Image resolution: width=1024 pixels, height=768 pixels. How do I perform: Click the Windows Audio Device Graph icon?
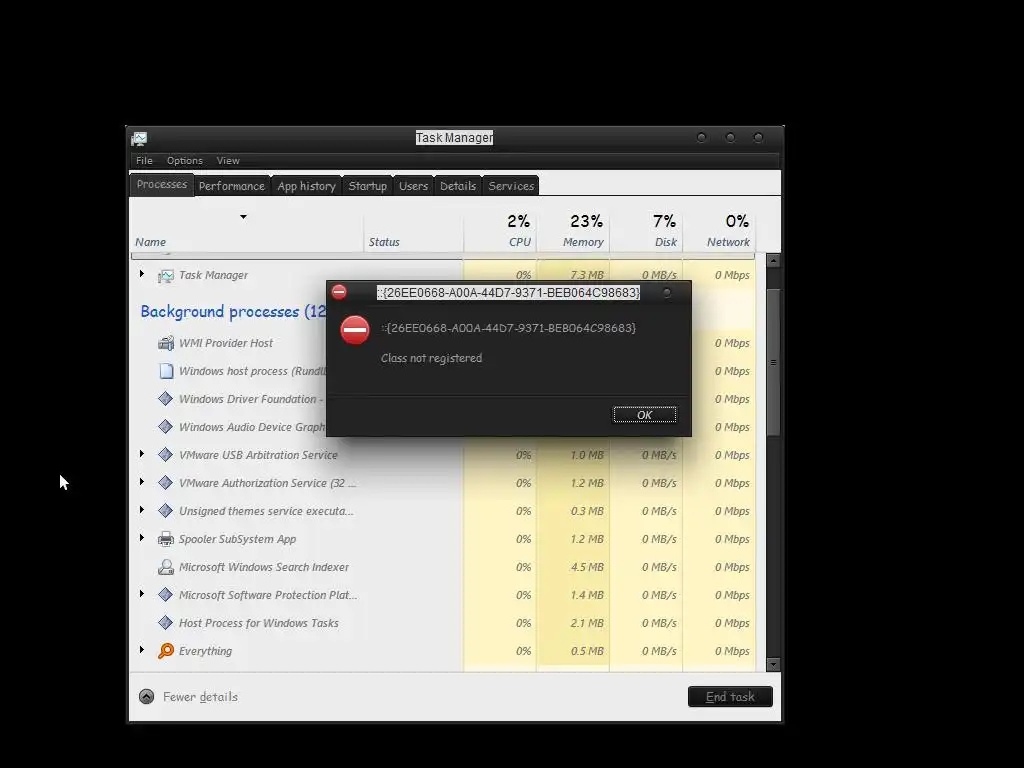[x=166, y=427]
